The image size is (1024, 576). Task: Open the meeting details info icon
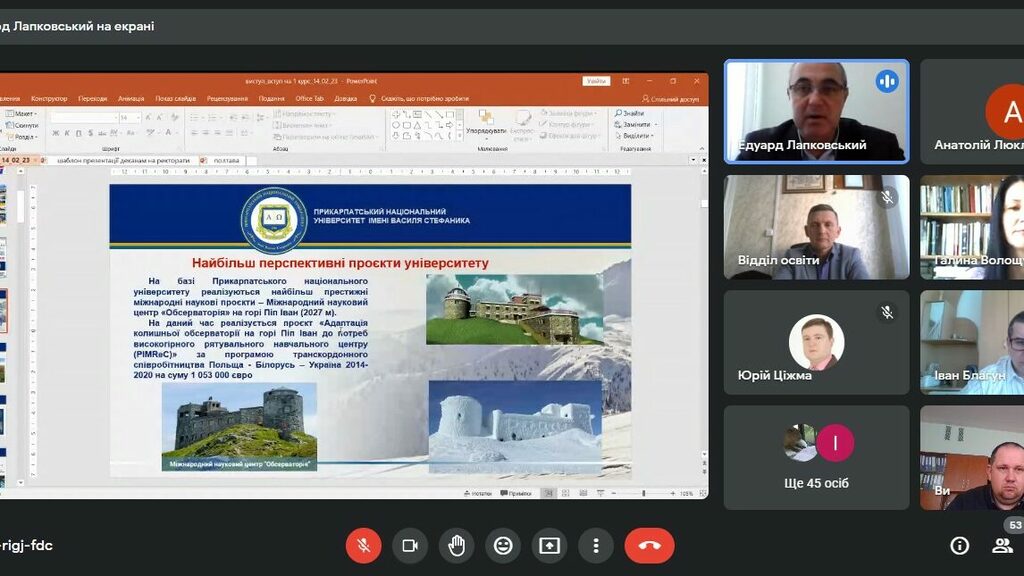[x=959, y=545]
